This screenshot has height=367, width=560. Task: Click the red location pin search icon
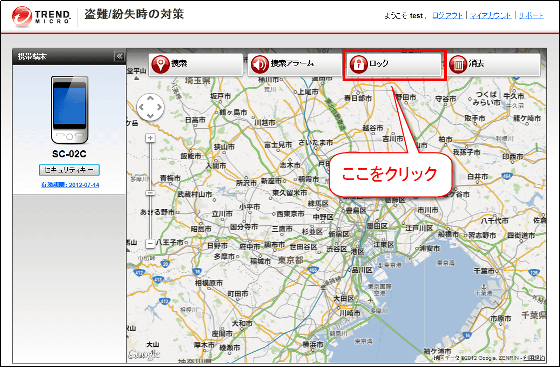click(160, 65)
